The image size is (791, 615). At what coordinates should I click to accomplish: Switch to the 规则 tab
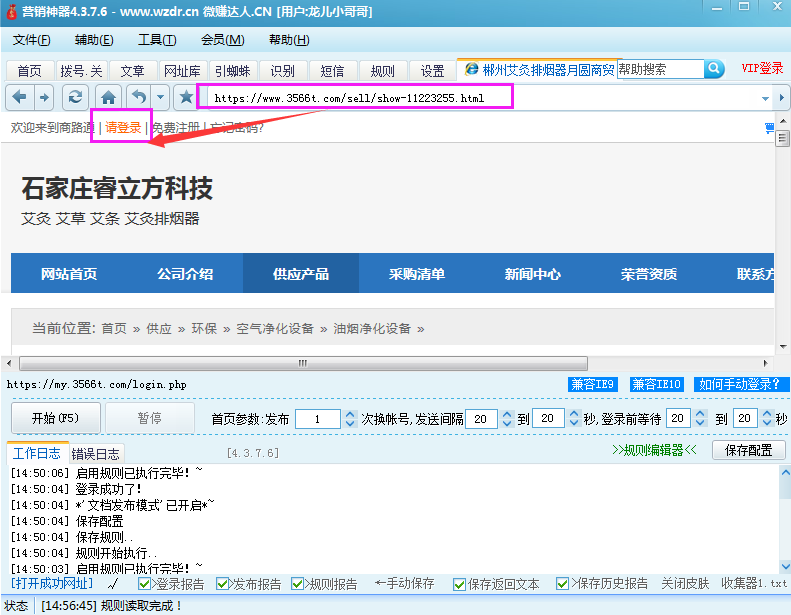pyautogui.click(x=382, y=71)
